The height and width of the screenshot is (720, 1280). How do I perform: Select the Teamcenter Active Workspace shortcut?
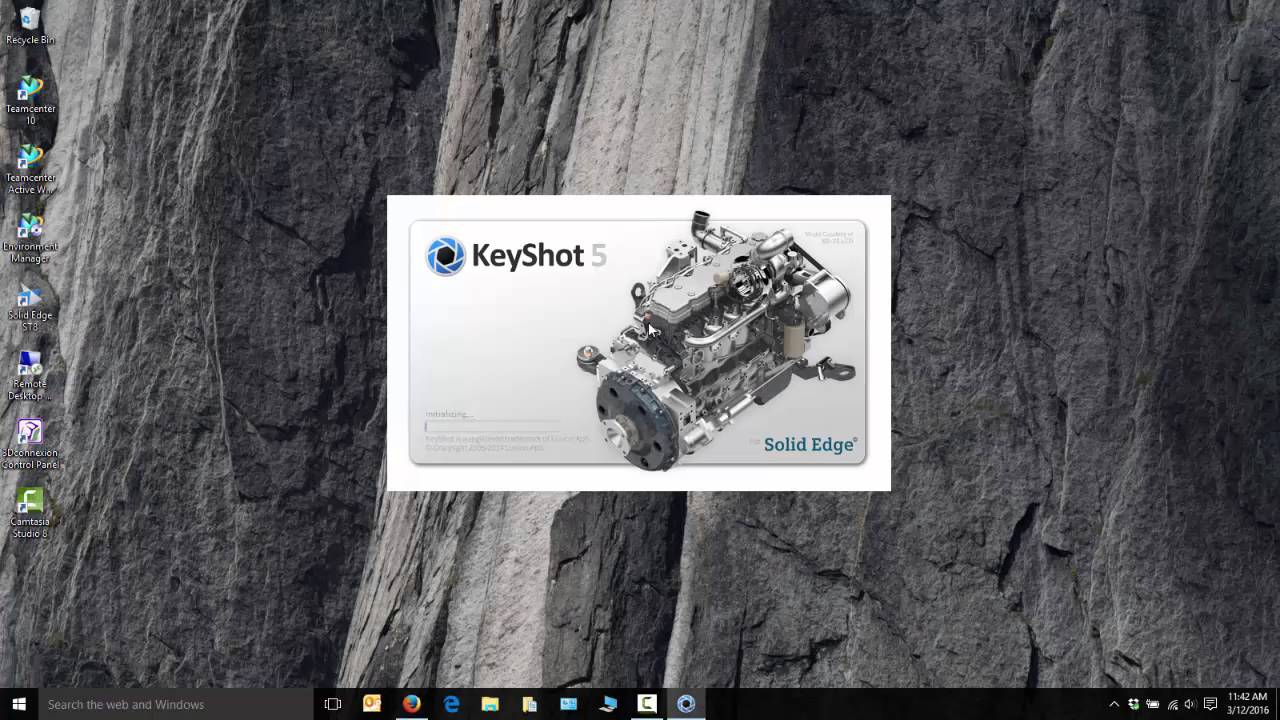[30, 170]
